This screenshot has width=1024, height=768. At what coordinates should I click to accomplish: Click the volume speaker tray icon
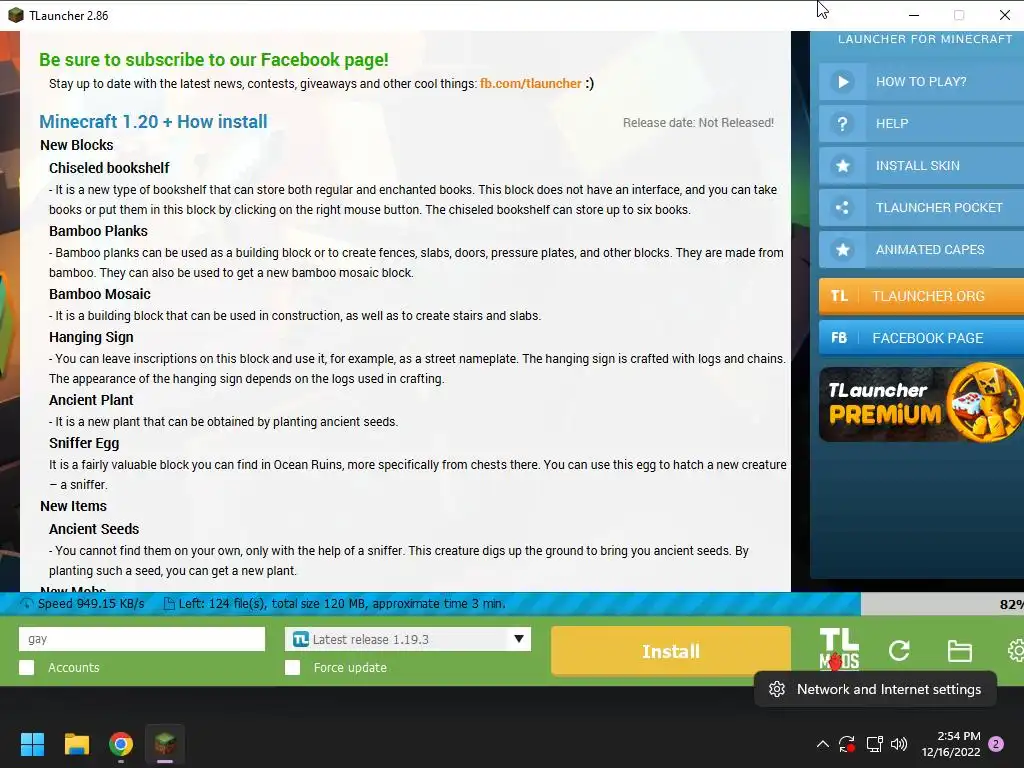coord(899,744)
